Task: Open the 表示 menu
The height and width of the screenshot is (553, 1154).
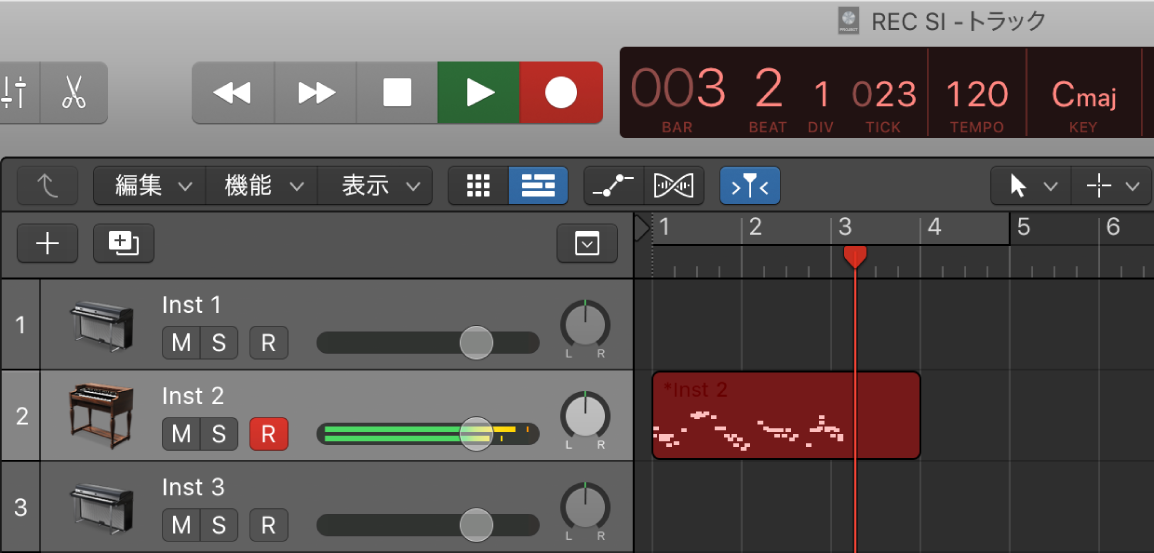Action: [375, 186]
